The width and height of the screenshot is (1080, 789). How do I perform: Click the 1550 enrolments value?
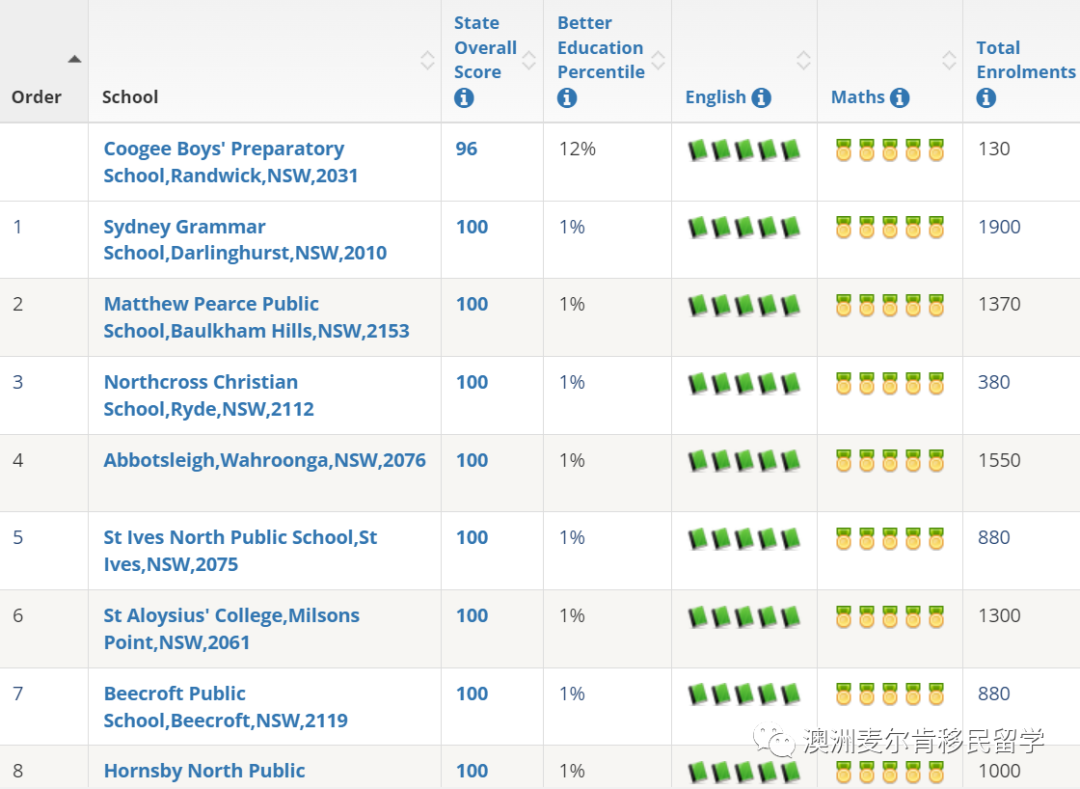[999, 461]
